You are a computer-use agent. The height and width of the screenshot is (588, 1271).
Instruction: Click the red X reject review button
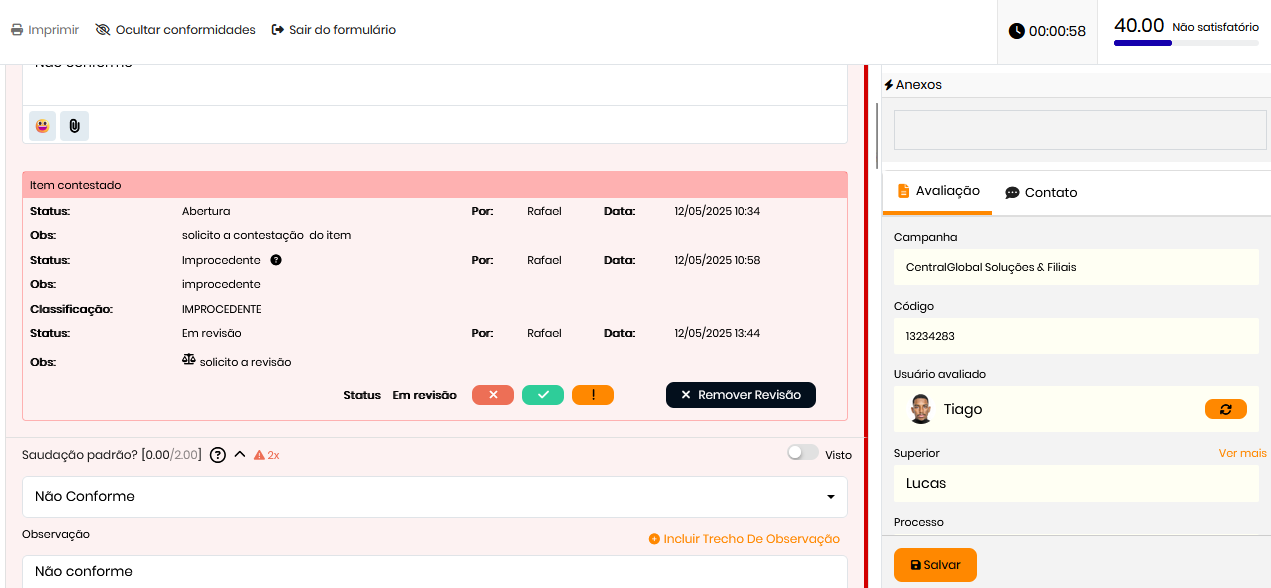click(x=493, y=395)
